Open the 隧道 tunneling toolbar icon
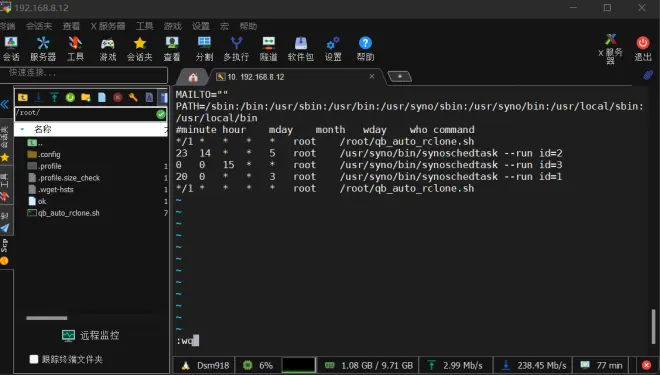The height and width of the screenshot is (375, 660). point(269,49)
